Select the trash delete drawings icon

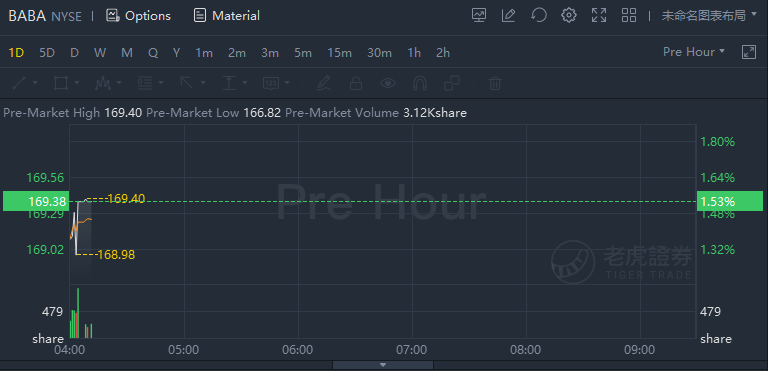click(x=495, y=83)
